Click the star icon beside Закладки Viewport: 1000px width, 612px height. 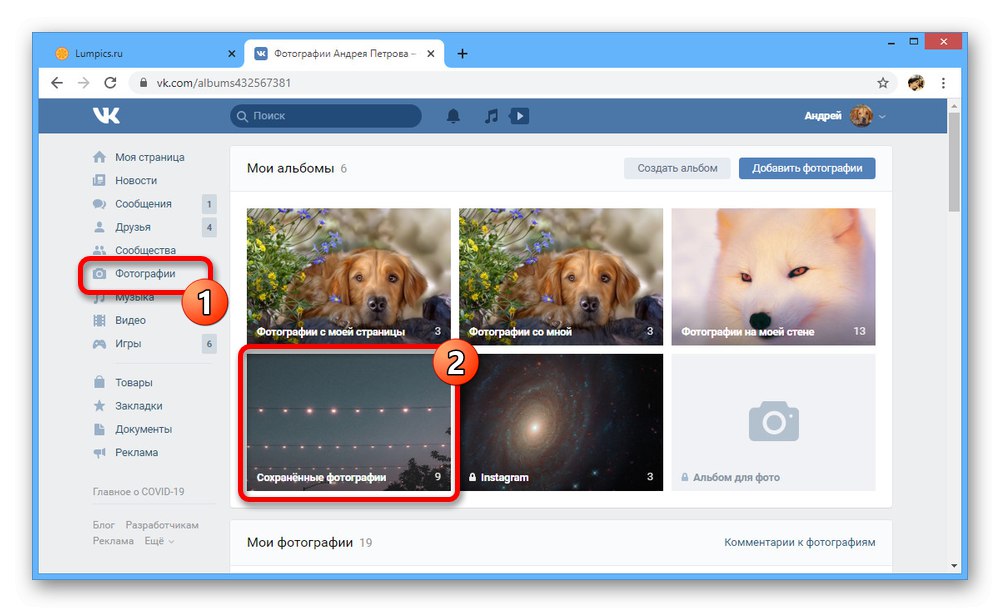pos(99,405)
